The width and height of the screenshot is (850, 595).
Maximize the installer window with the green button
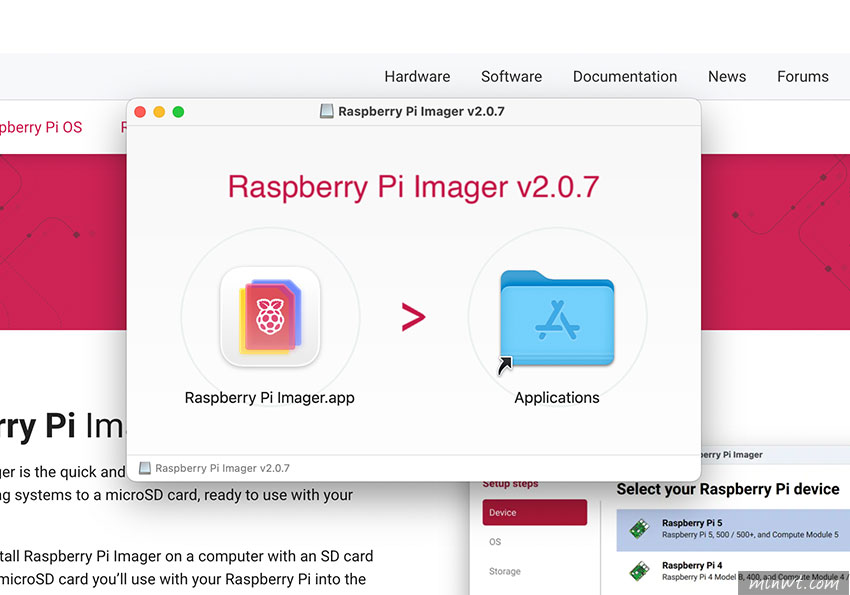tap(178, 112)
